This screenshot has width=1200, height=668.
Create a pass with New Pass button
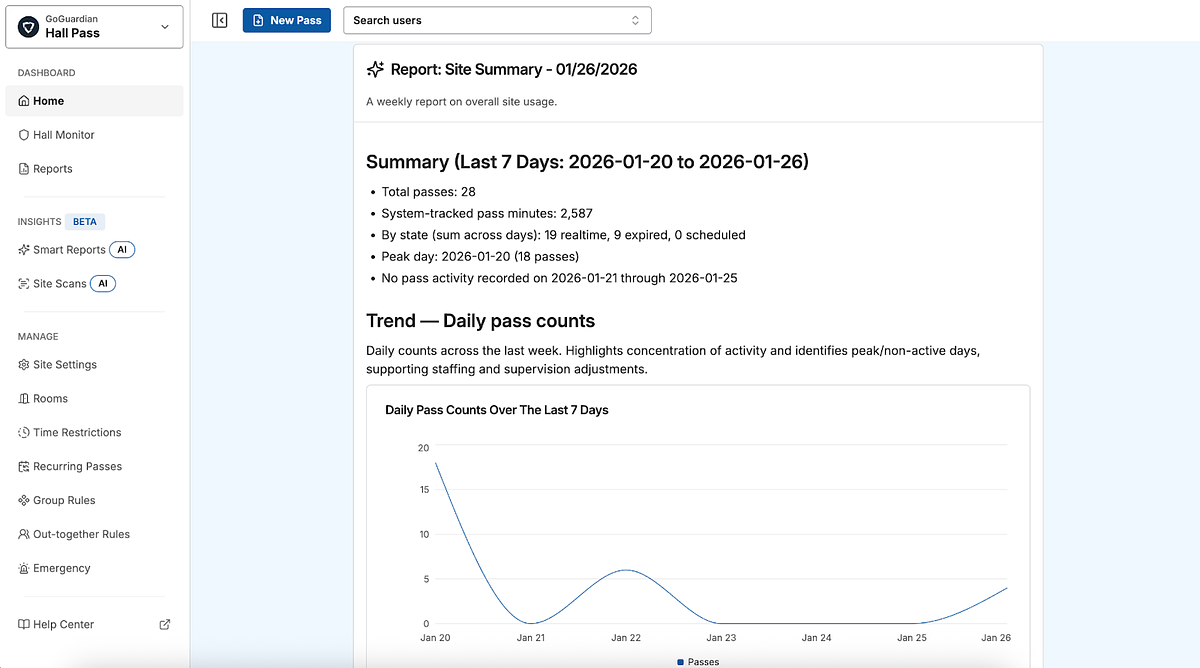tap(286, 20)
